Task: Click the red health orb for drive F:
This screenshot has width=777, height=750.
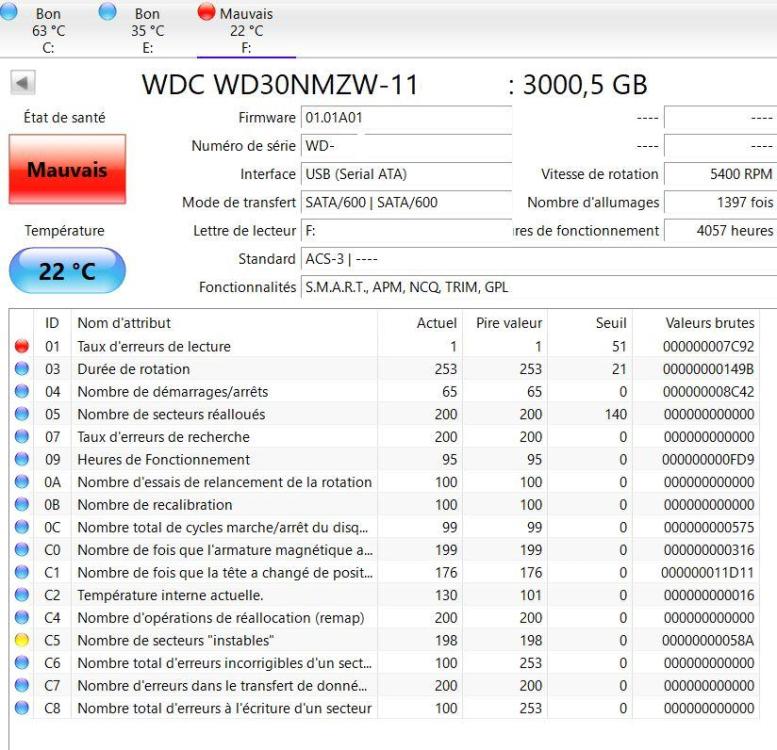Action: click(207, 13)
